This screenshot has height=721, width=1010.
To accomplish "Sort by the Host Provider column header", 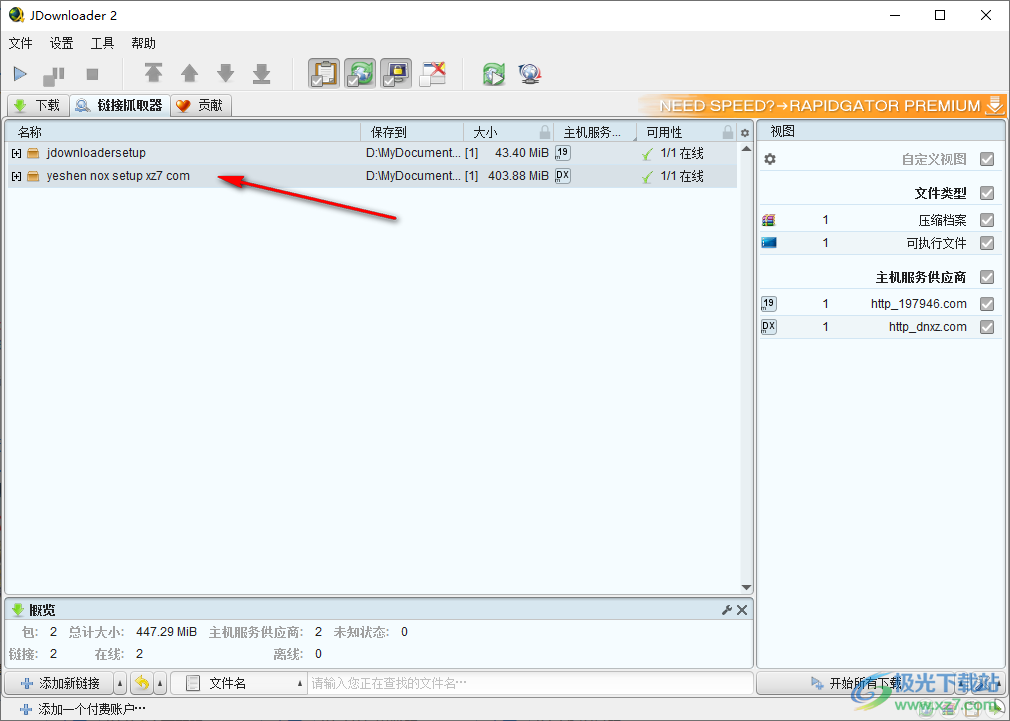I will tap(595, 132).
